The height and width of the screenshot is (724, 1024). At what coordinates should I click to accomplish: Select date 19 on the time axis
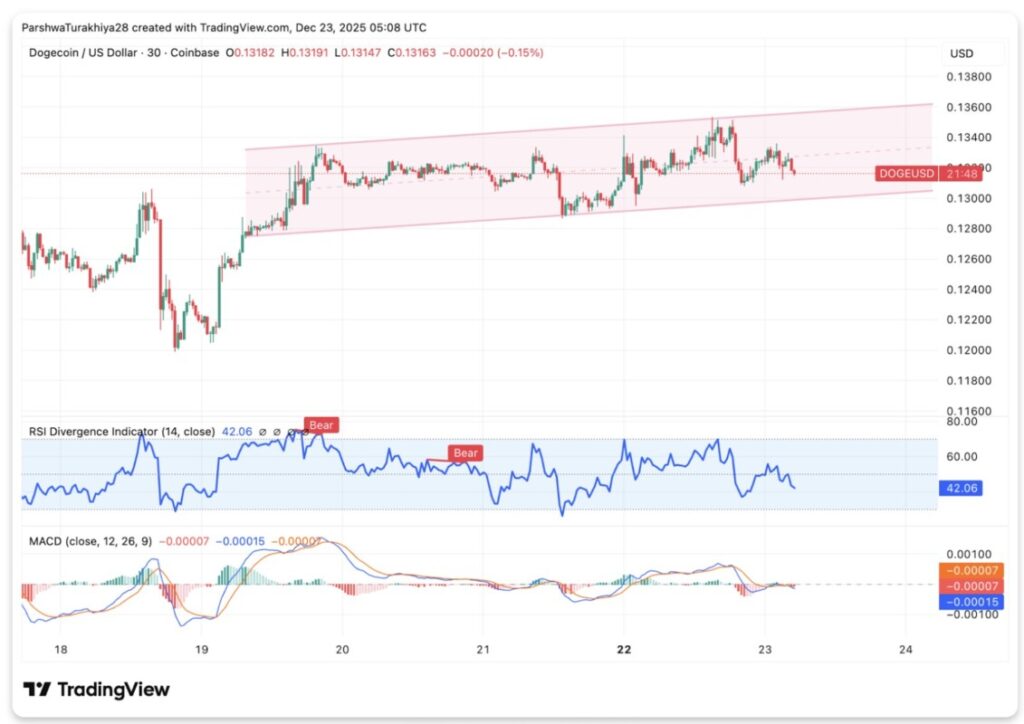coord(202,649)
